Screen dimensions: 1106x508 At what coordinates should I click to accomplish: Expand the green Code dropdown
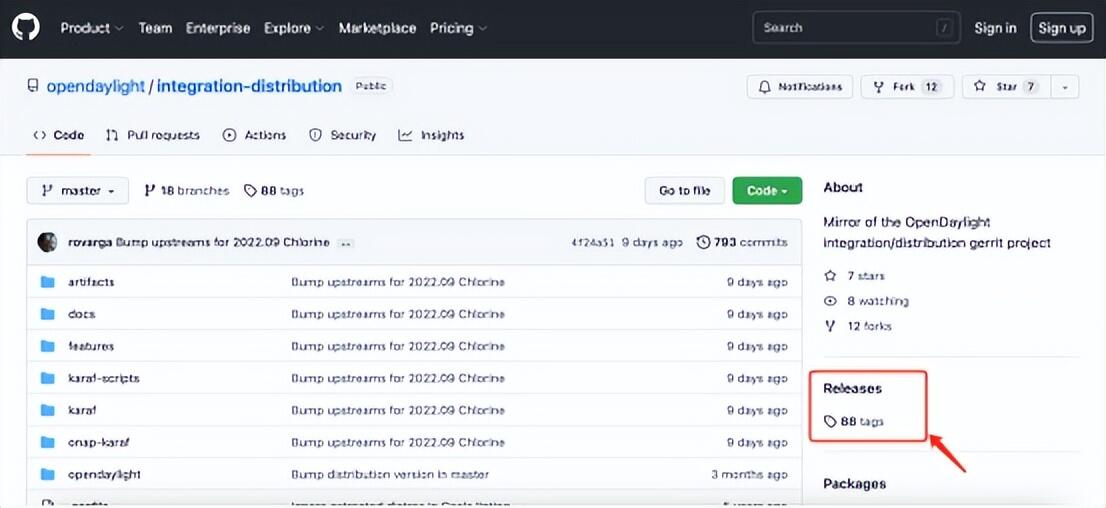tap(767, 190)
